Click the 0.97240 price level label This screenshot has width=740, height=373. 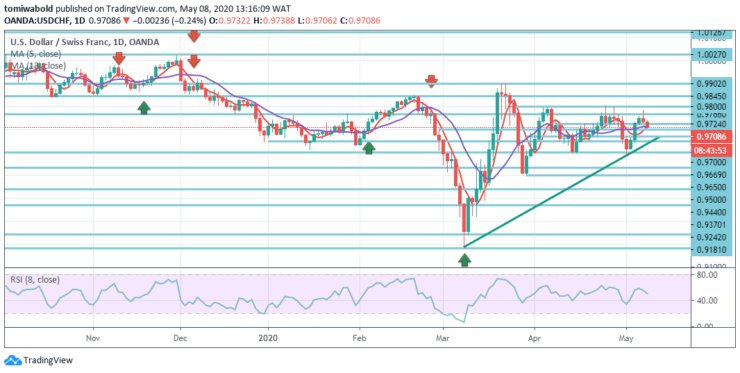pyautogui.click(x=712, y=124)
